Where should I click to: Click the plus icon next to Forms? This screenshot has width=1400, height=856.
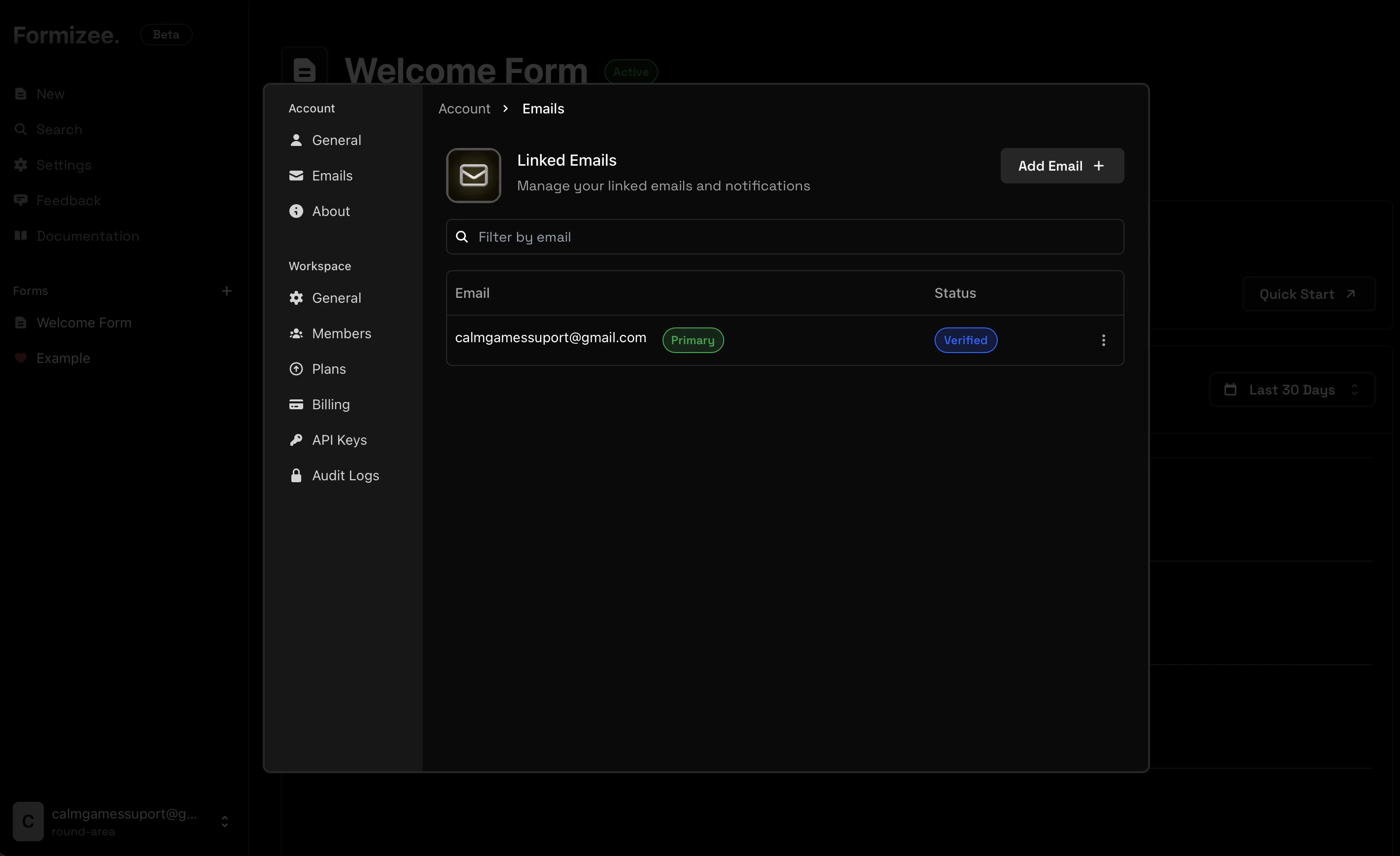[x=226, y=291]
